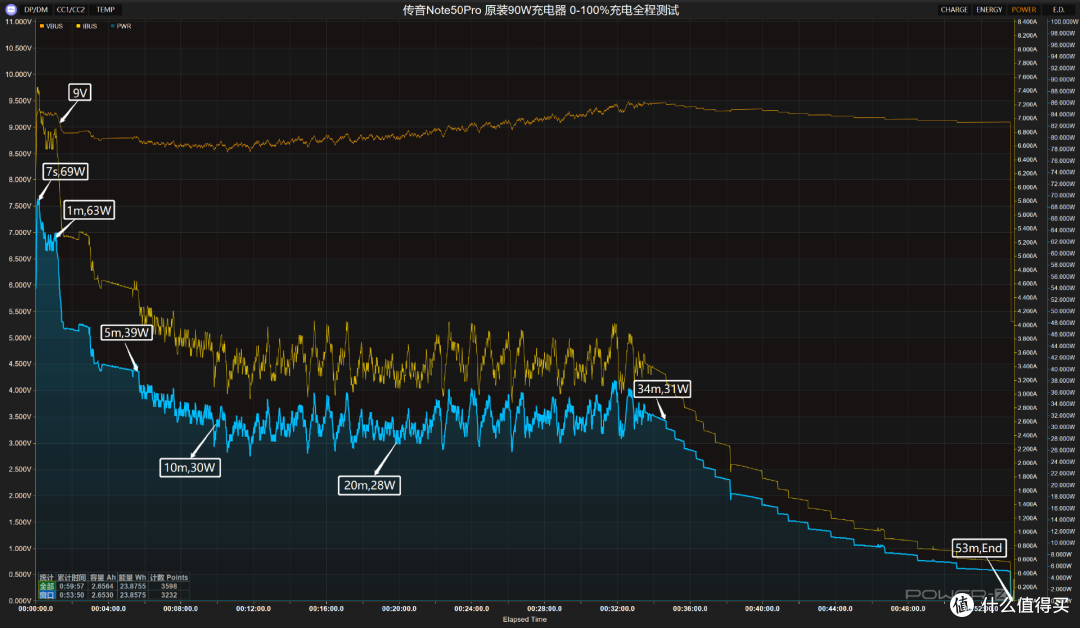Toggle the TEMP curve display
Image resolution: width=1080 pixels, height=628 pixels.
105,10
